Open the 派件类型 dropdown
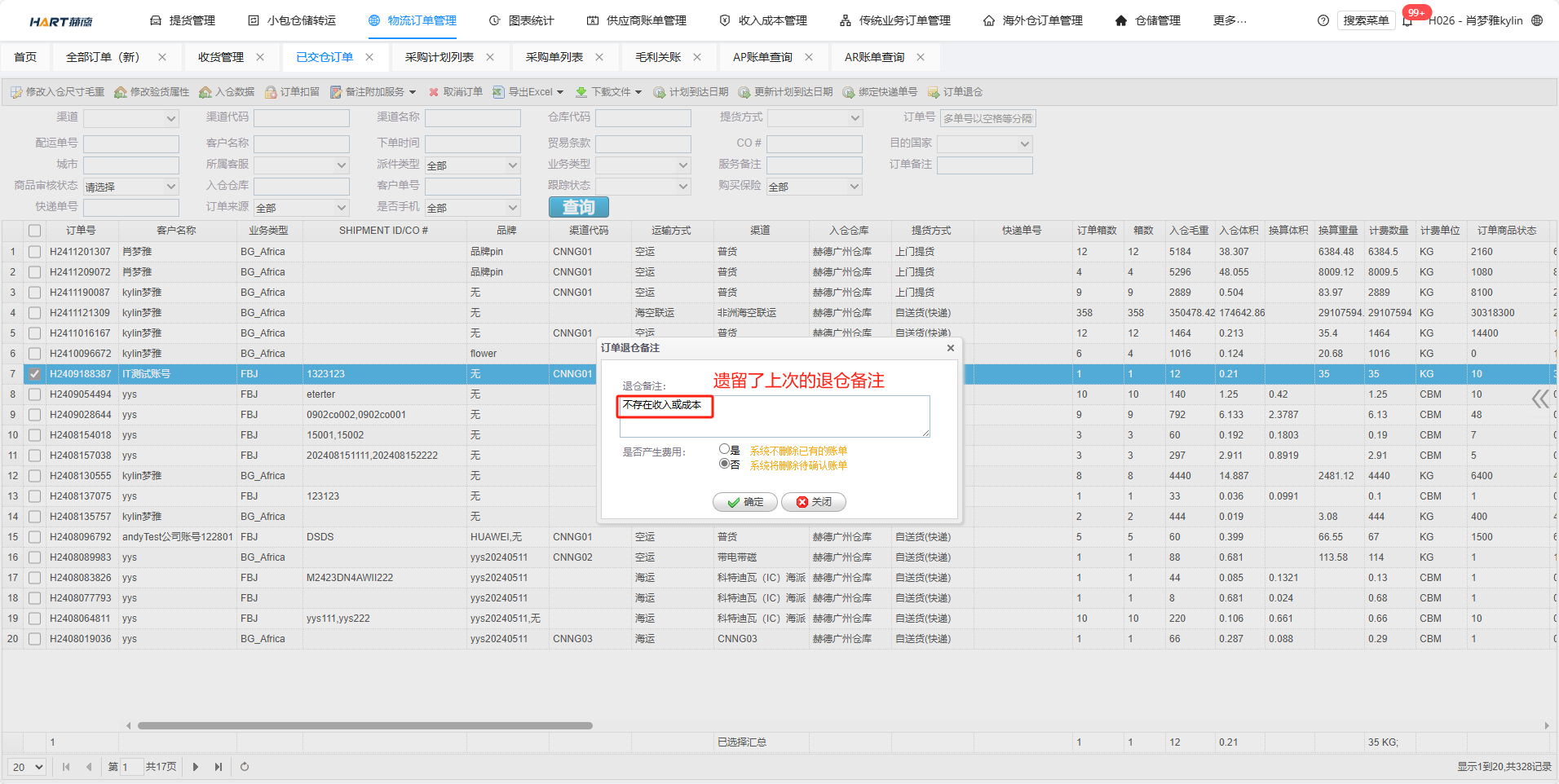Image resolution: width=1559 pixels, height=784 pixels. click(472, 165)
